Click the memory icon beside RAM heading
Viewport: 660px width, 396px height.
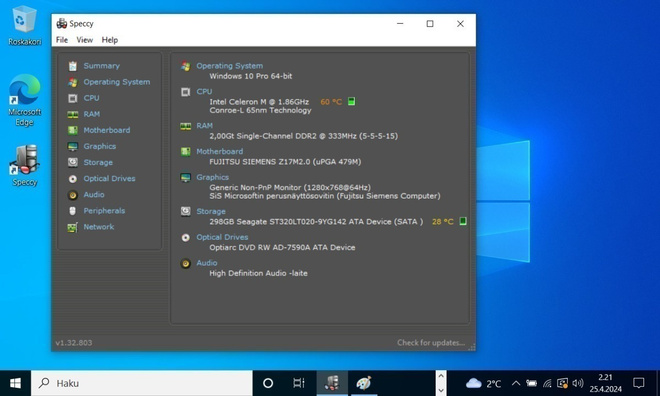[x=186, y=126]
